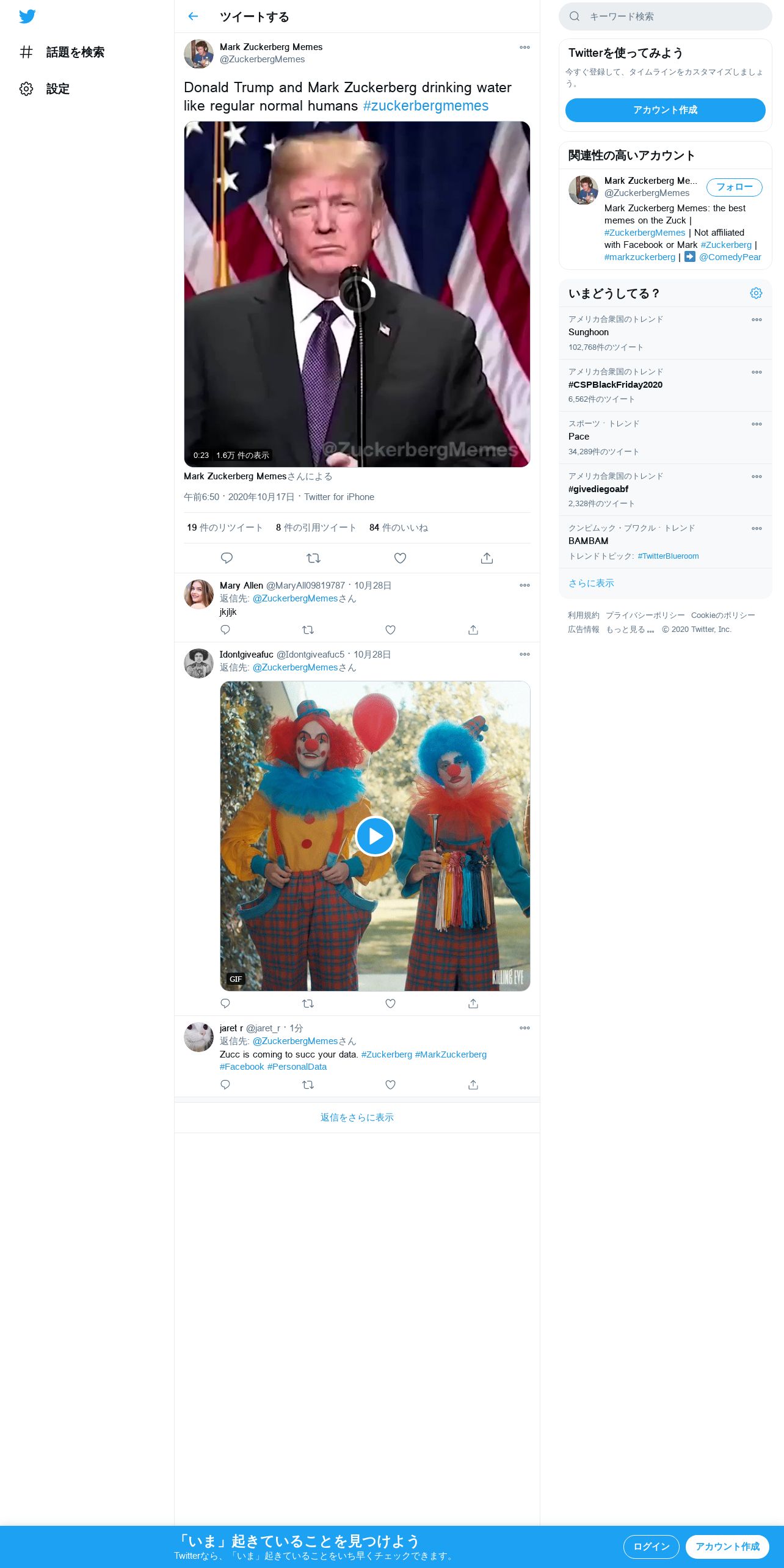
Task: Like Mary Allen's reply
Action: [x=391, y=630]
